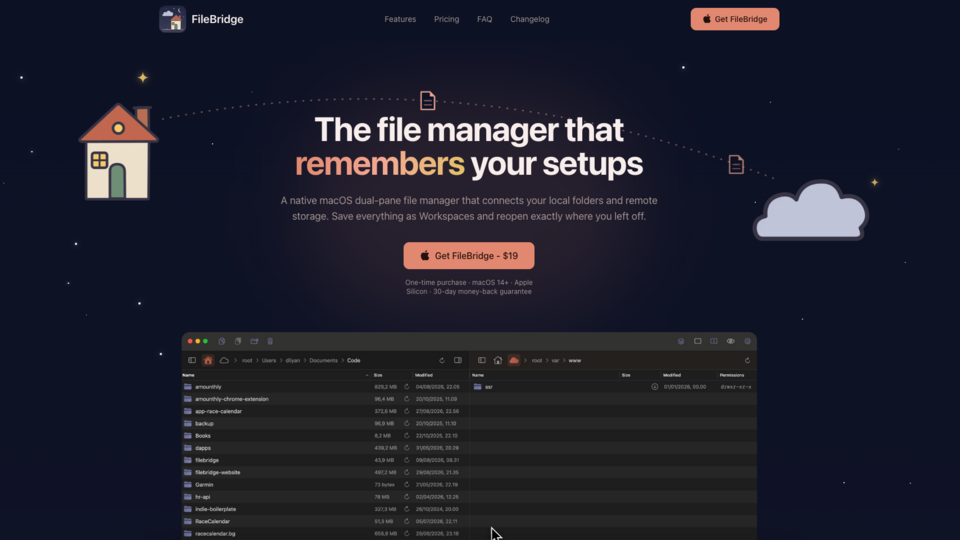
Task: Open the Changelog nav link
Action: tap(530, 19)
